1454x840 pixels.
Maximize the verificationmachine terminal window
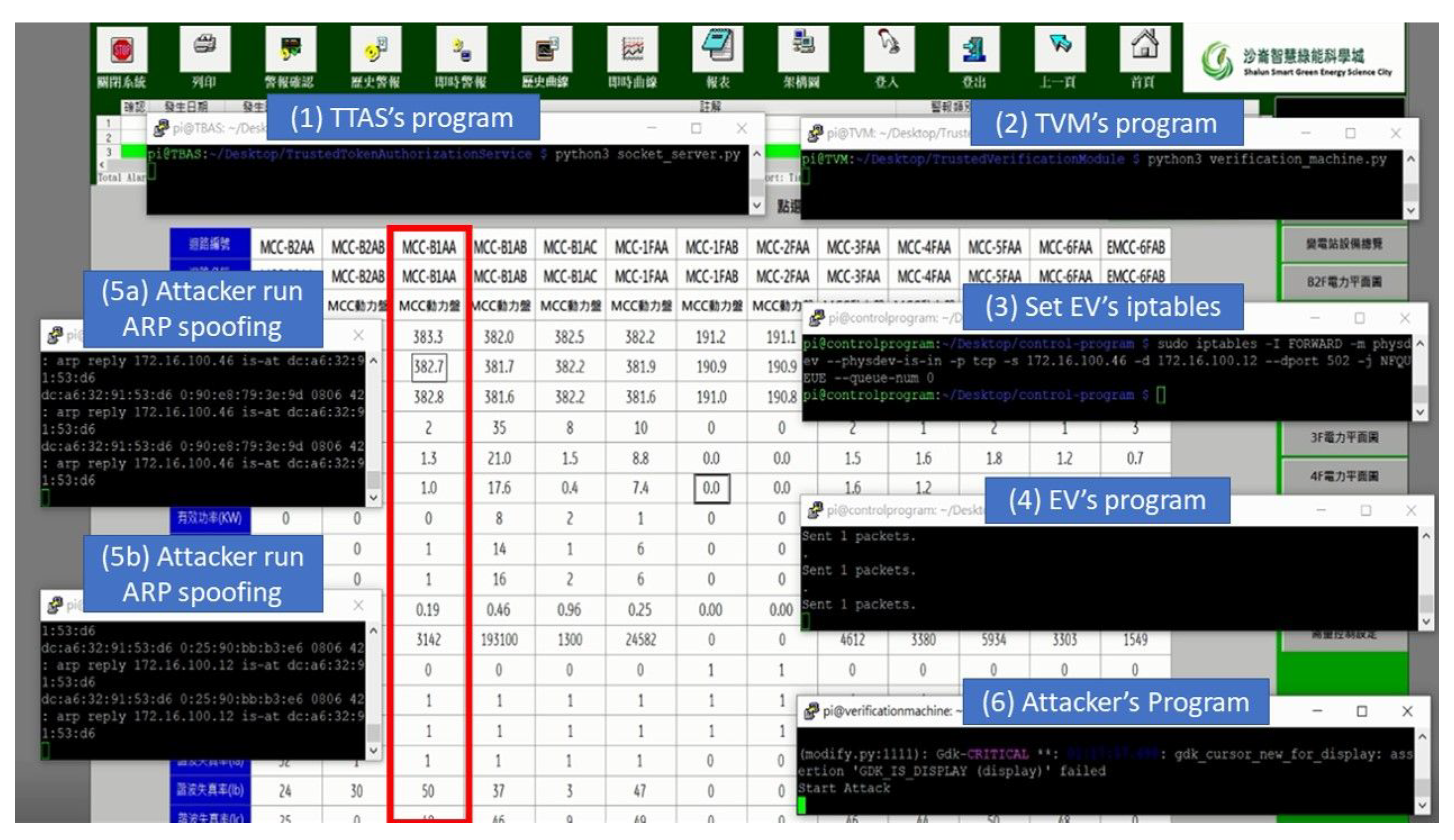coord(1362,711)
